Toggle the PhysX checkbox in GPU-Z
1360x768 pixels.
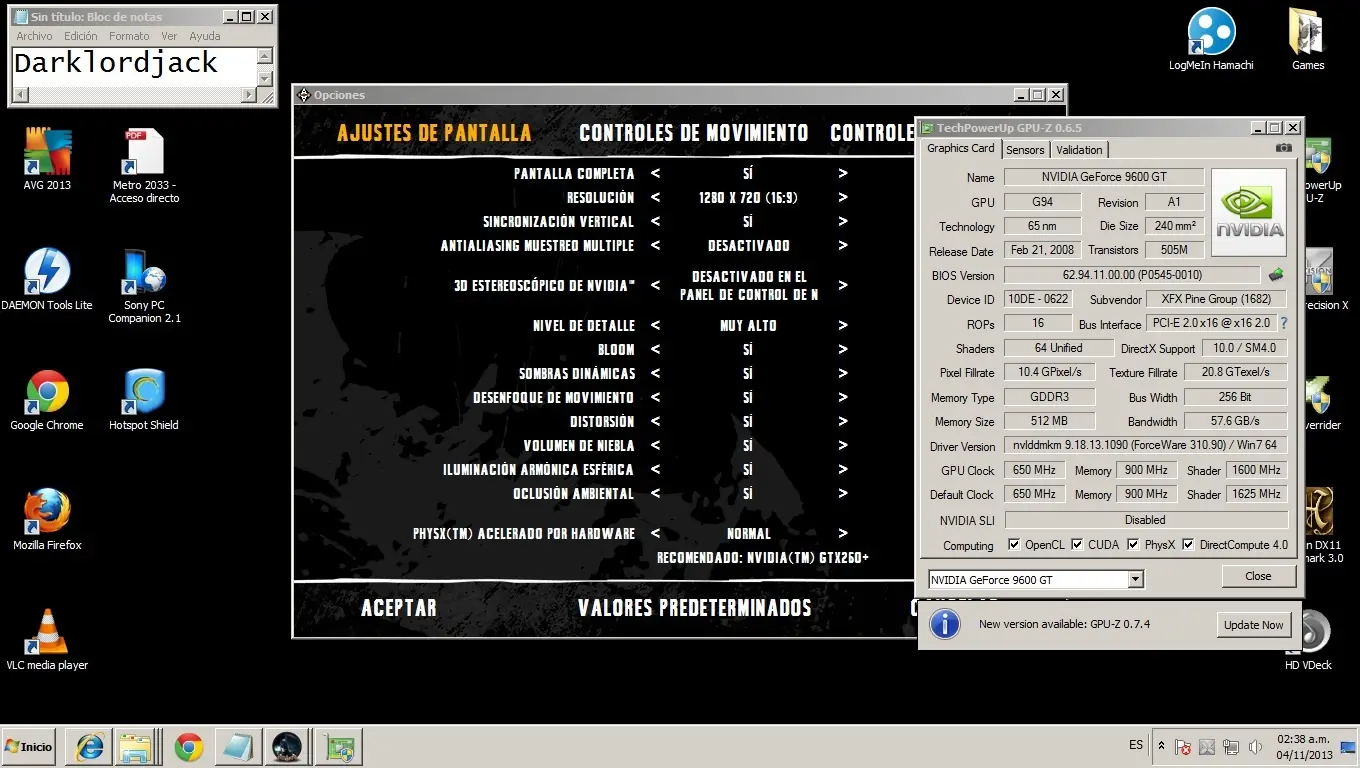1133,544
